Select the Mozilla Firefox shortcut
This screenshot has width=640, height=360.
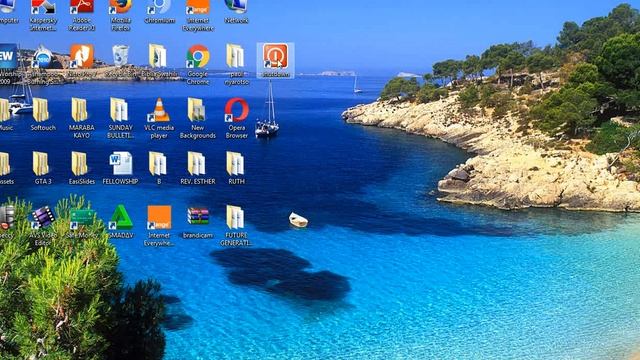coord(120,16)
